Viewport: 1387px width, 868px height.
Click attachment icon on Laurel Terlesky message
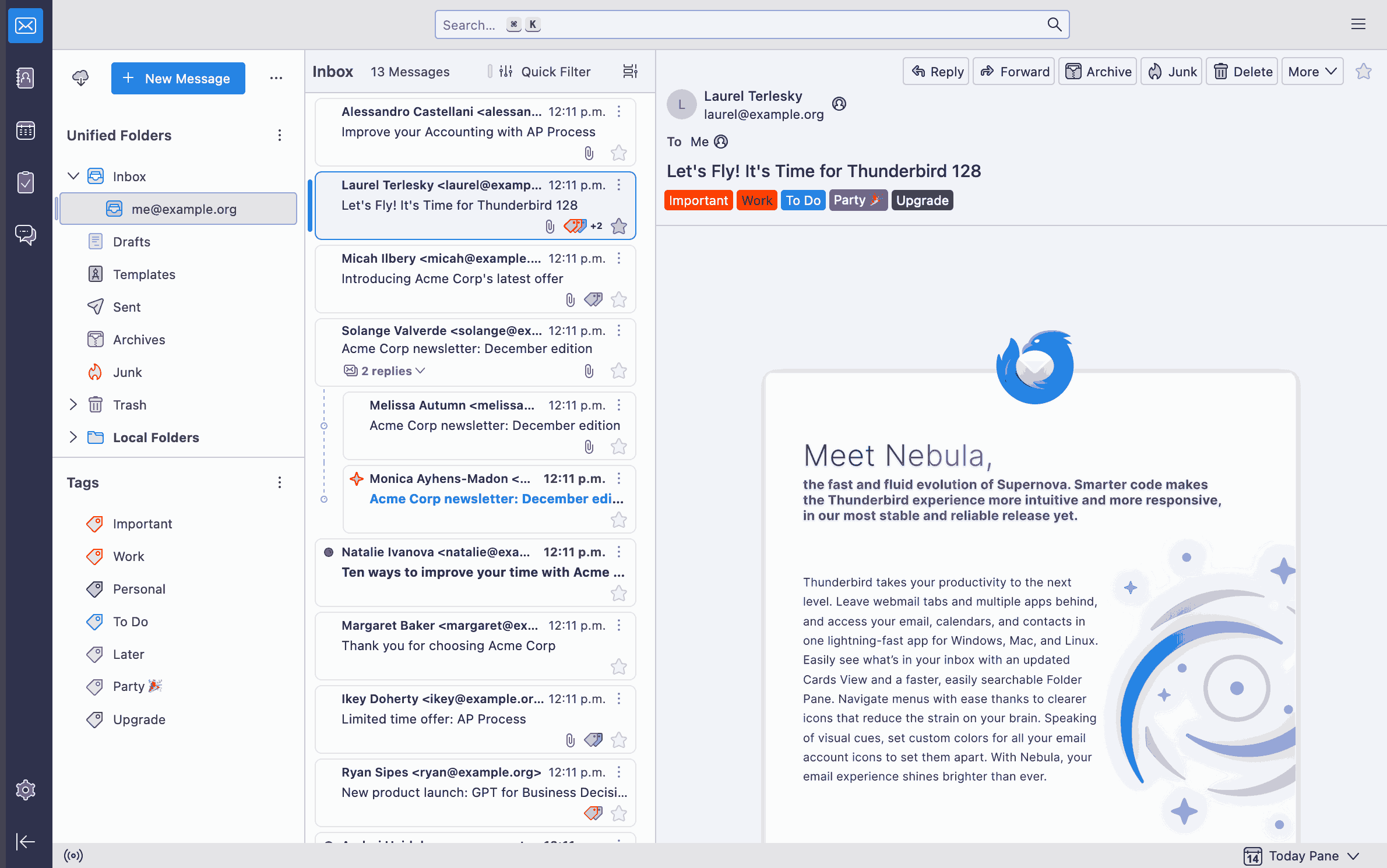click(x=550, y=226)
